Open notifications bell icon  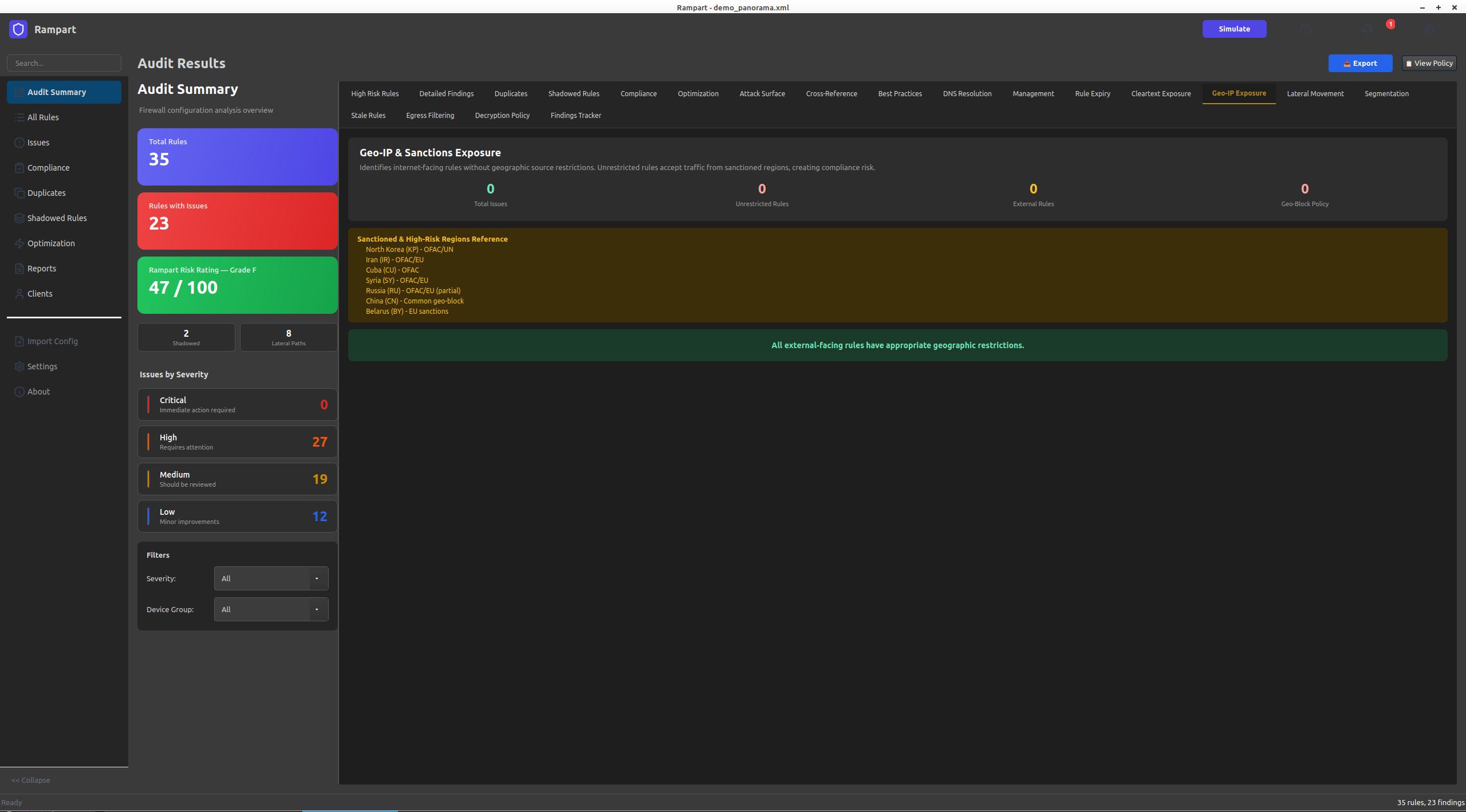pyautogui.click(x=1368, y=29)
